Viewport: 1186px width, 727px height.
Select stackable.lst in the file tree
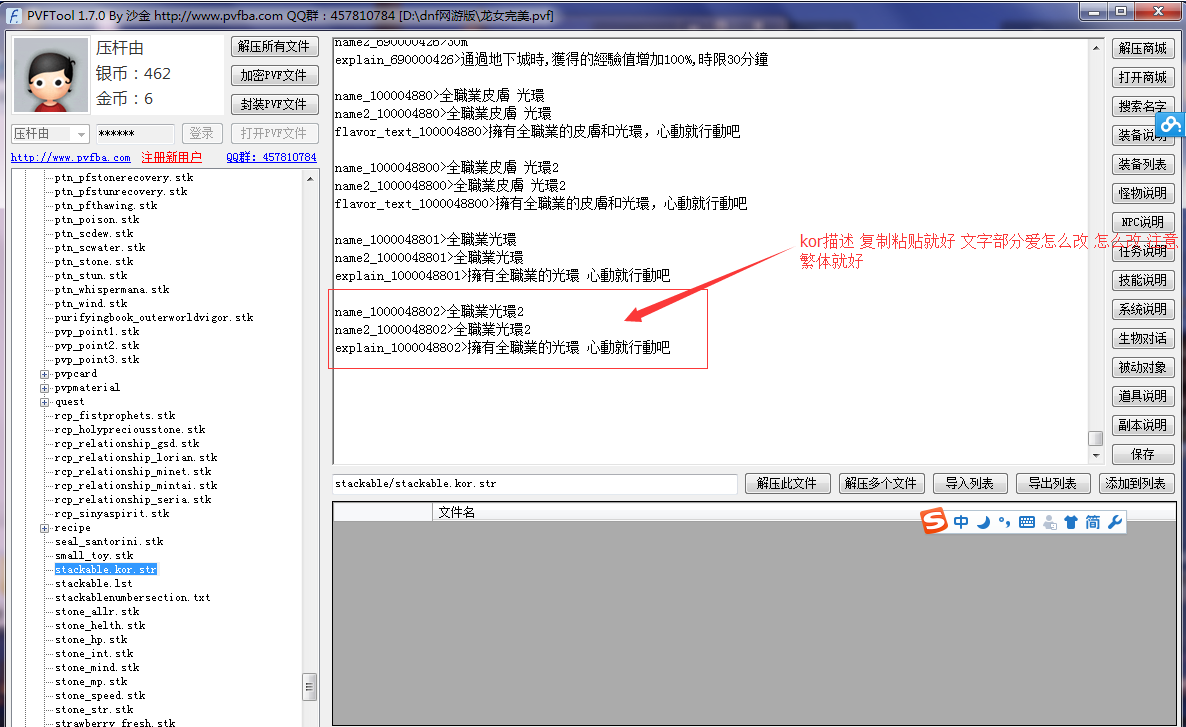click(93, 584)
